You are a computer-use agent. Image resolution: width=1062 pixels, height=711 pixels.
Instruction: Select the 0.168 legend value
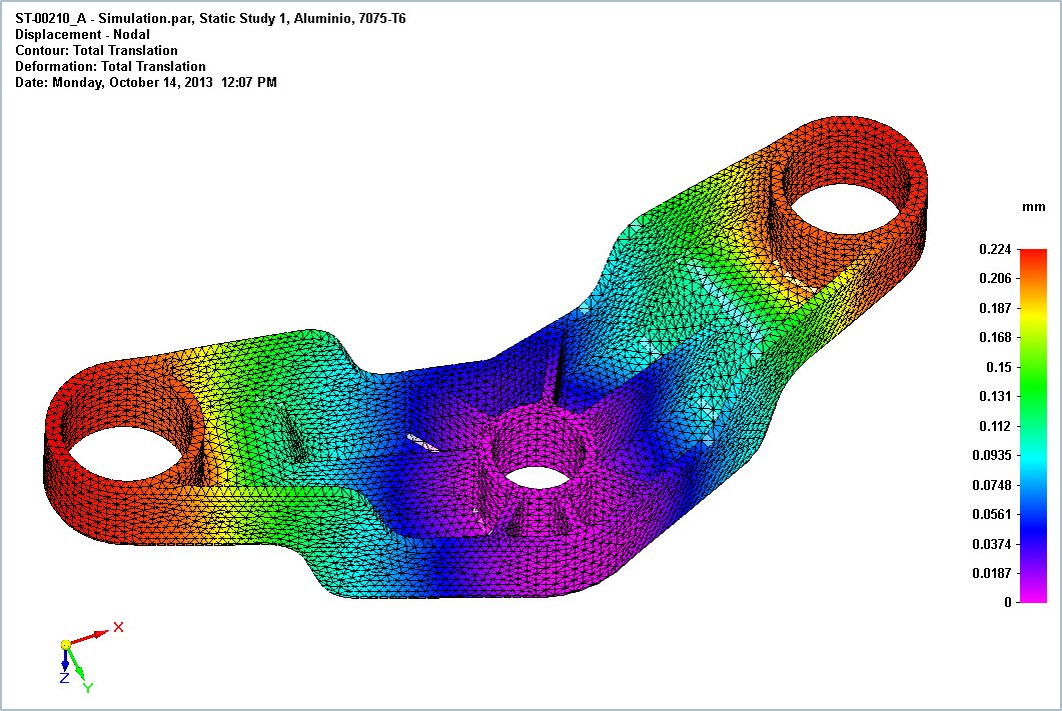click(995, 337)
